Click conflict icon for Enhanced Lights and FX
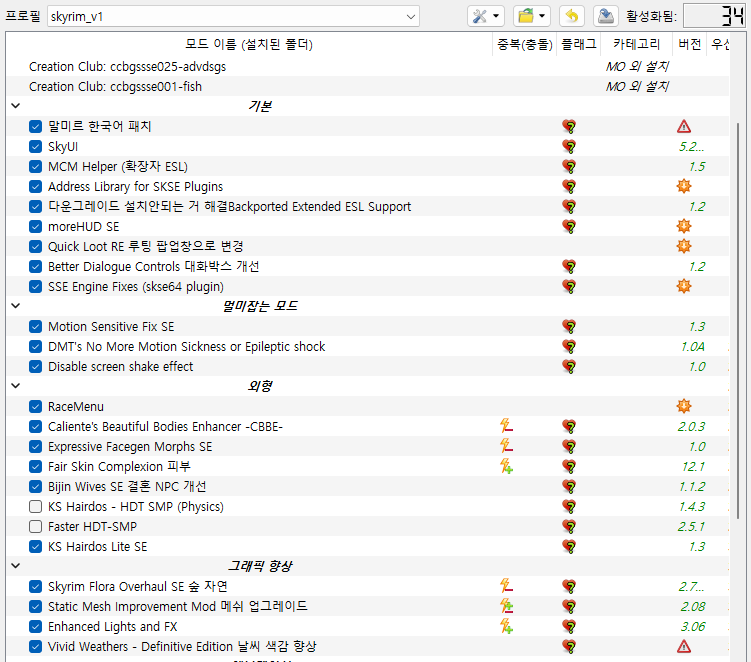Viewport: 751px width, 662px height. pos(506,626)
